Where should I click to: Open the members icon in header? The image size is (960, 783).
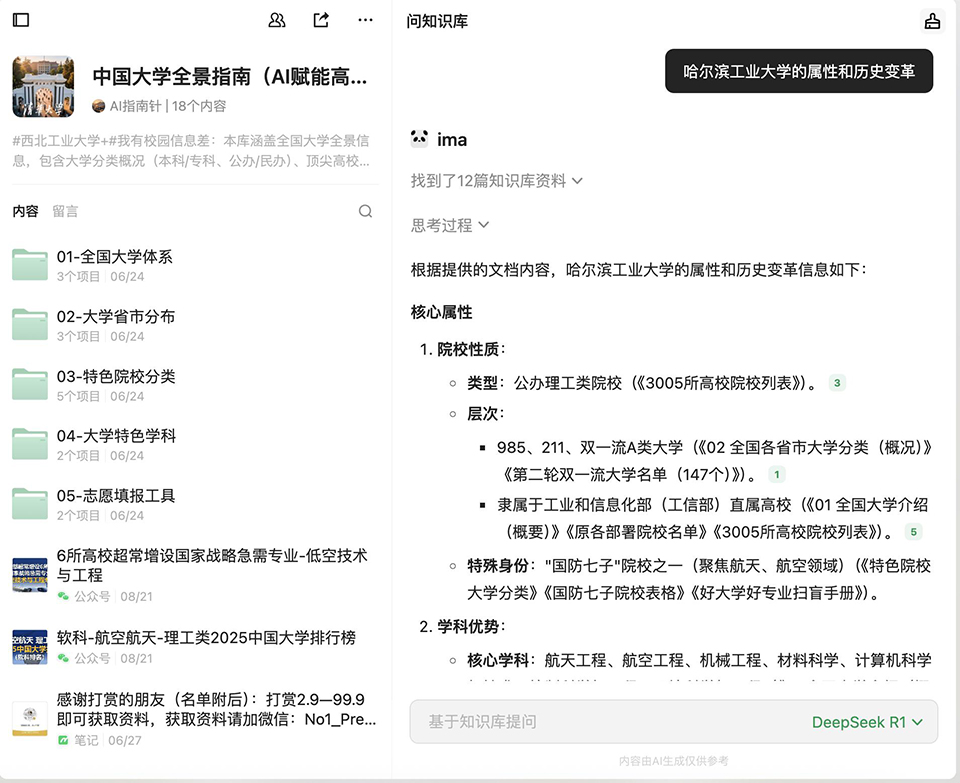(277, 20)
